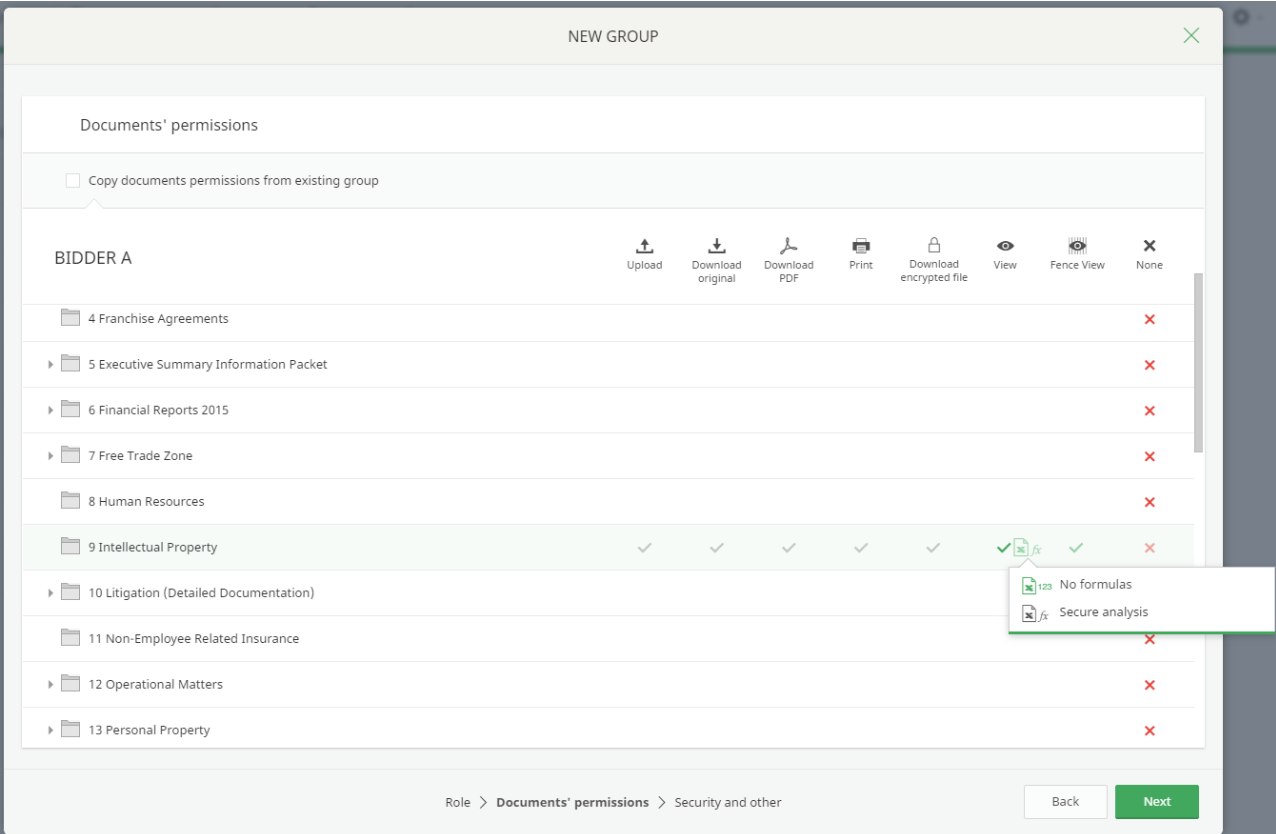This screenshot has height=834, width=1276.
Task: Remove all permissions for 8 Human Resources
Action: tap(1149, 501)
